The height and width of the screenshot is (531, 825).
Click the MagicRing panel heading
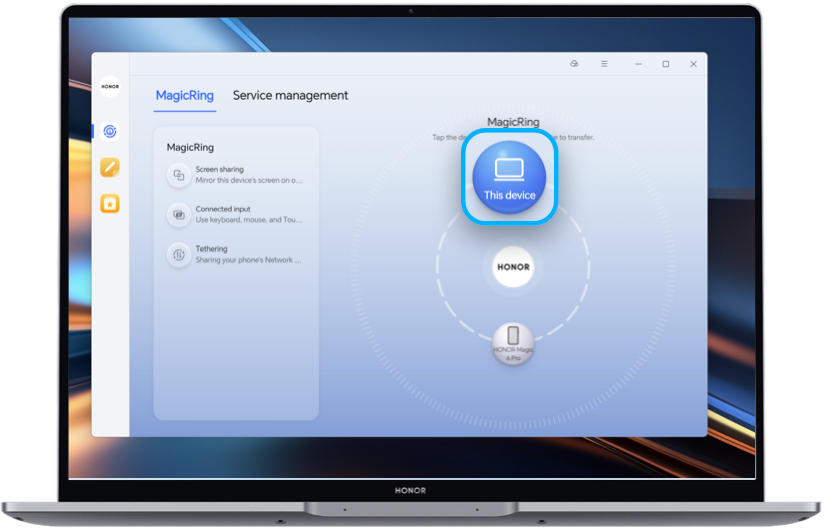[x=190, y=147]
